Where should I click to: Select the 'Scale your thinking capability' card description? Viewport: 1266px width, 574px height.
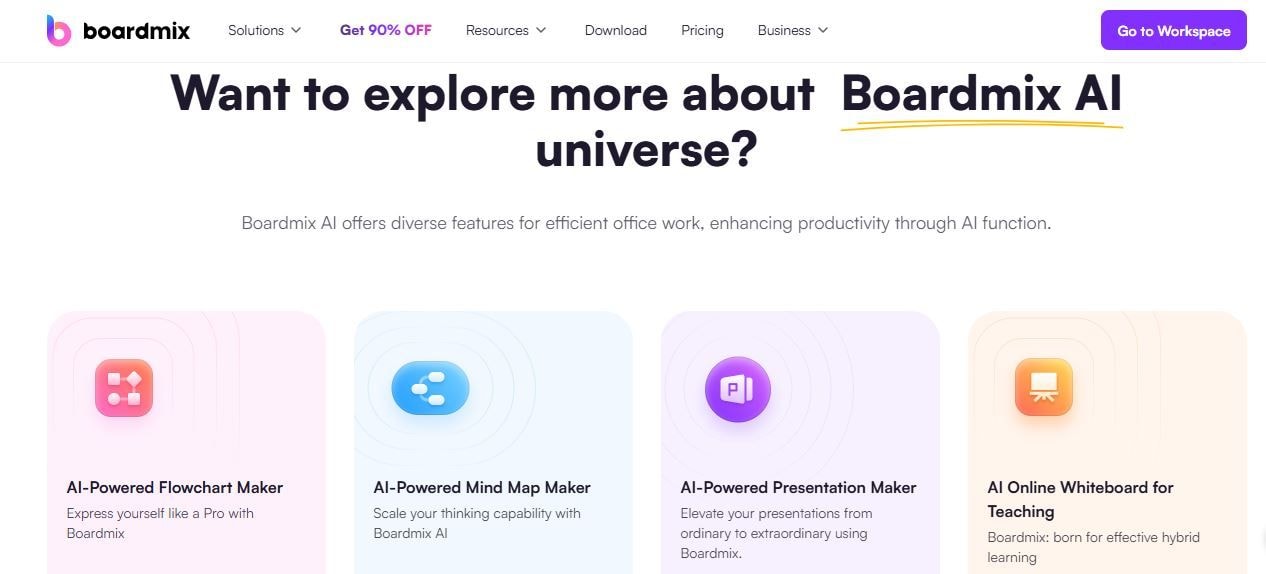point(477,523)
